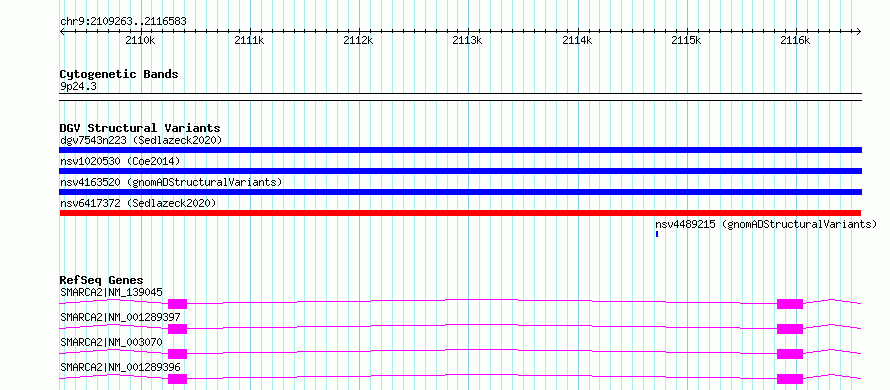Click the 2111k ruler tick label

[x=249, y=40]
